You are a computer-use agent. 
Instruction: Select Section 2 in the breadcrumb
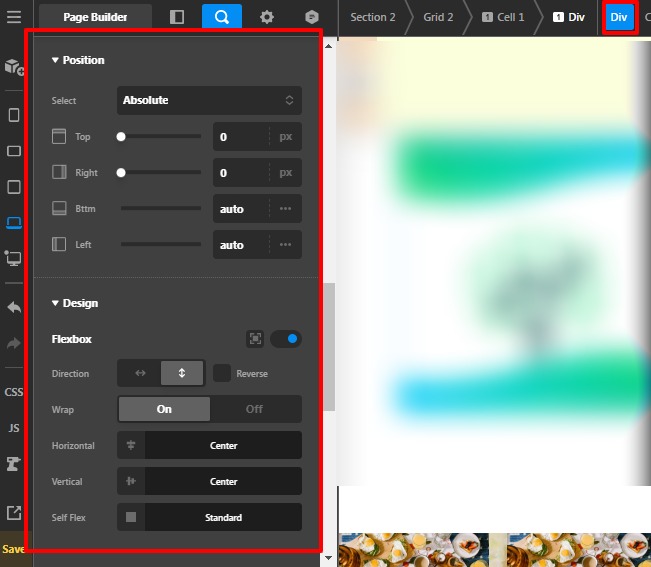pyautogui.click(x=372, y=17)
